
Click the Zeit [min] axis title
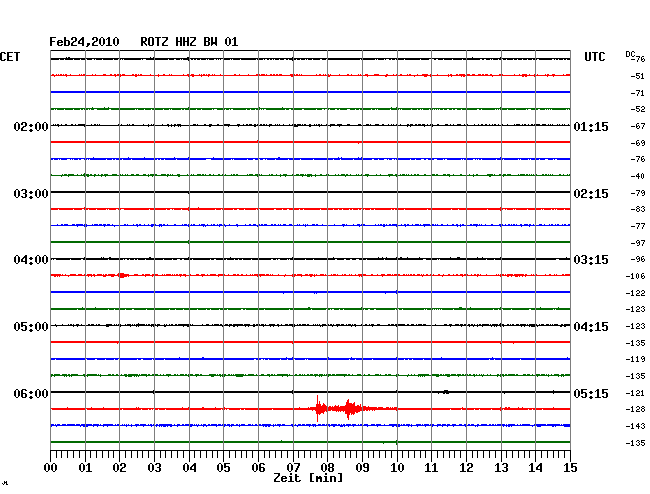308,478
